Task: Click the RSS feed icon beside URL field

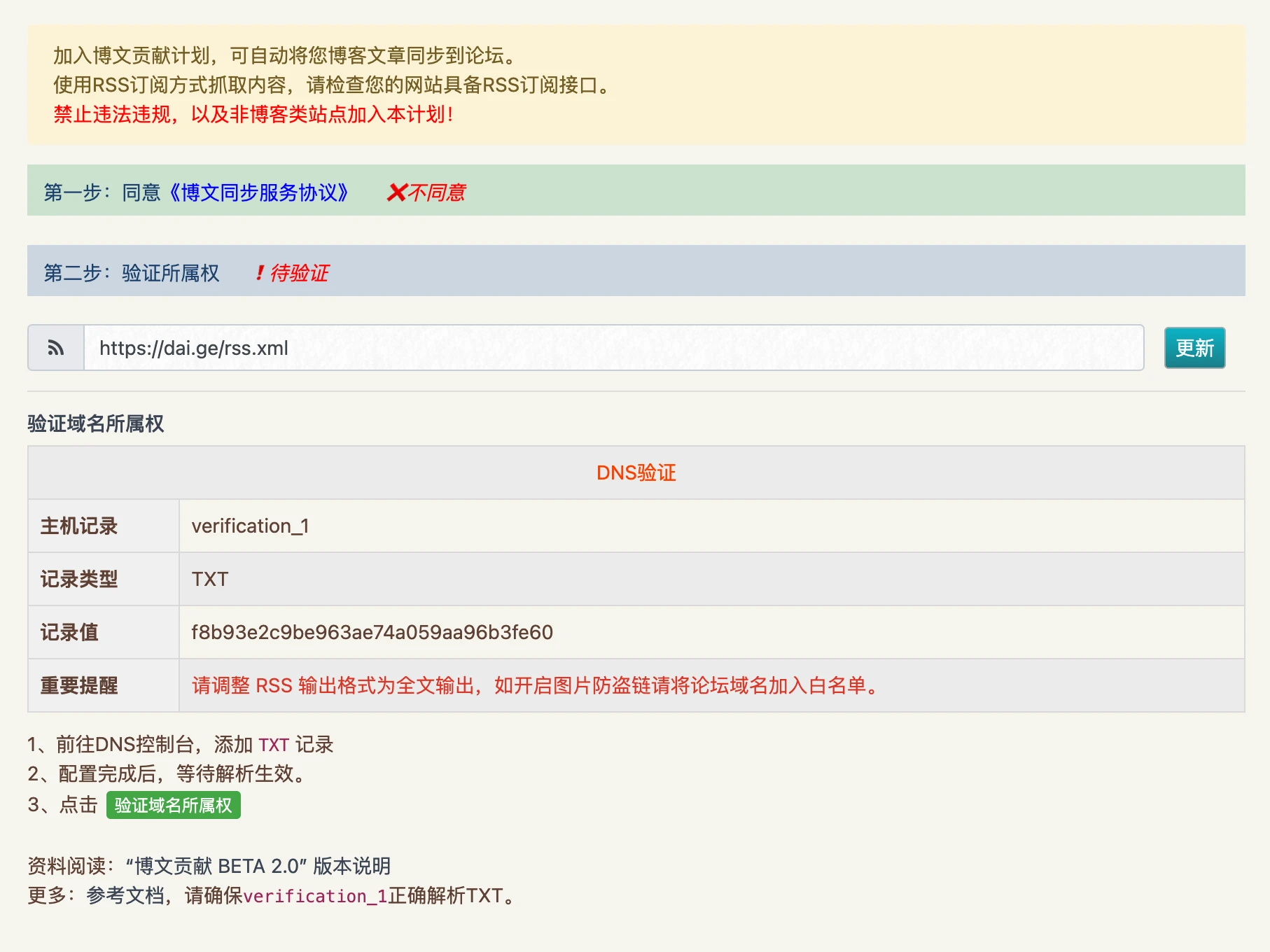Action: click(x=56, y=348)
